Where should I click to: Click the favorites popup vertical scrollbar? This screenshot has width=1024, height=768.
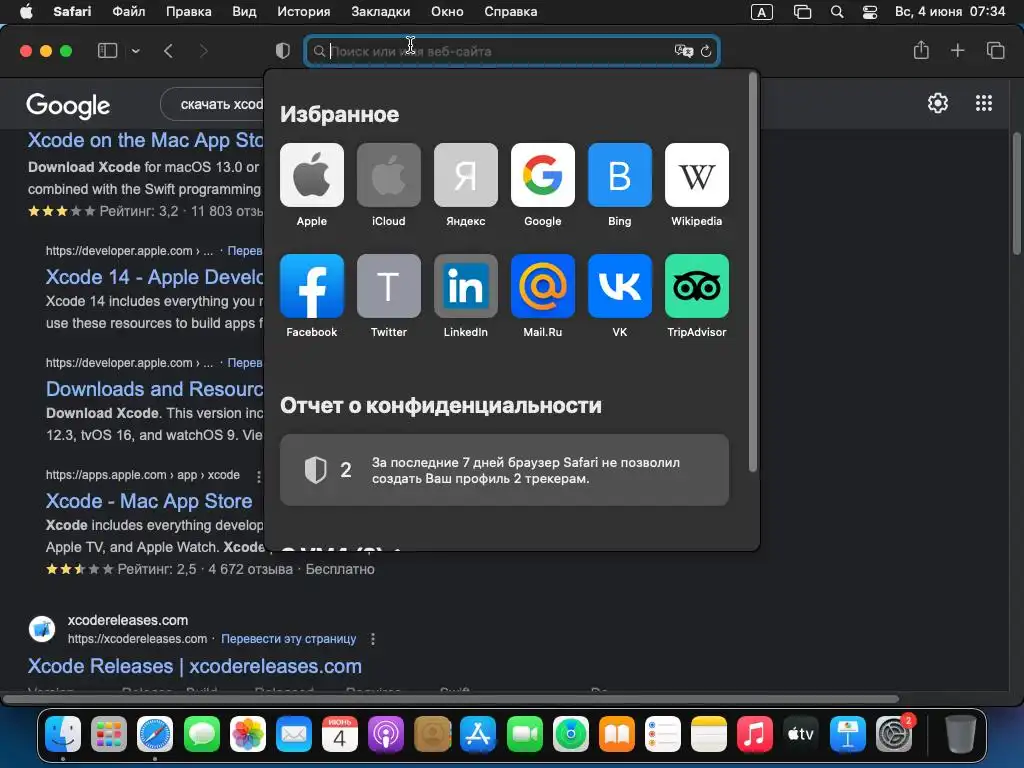752,272
